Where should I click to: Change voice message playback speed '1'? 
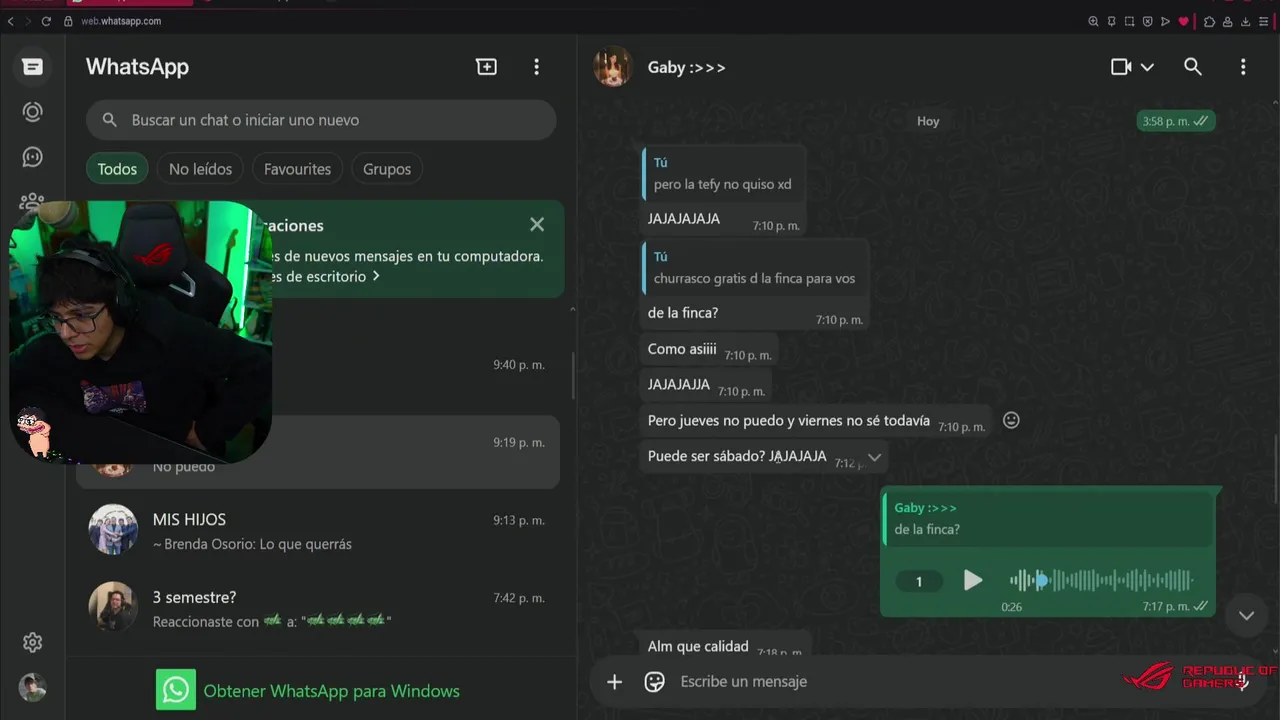918,581
